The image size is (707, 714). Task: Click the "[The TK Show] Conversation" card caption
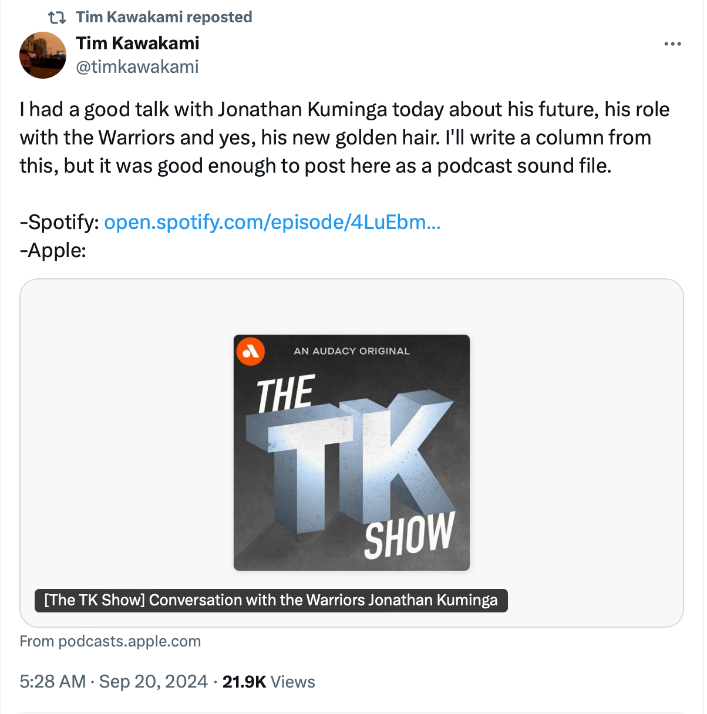point(271,600)
